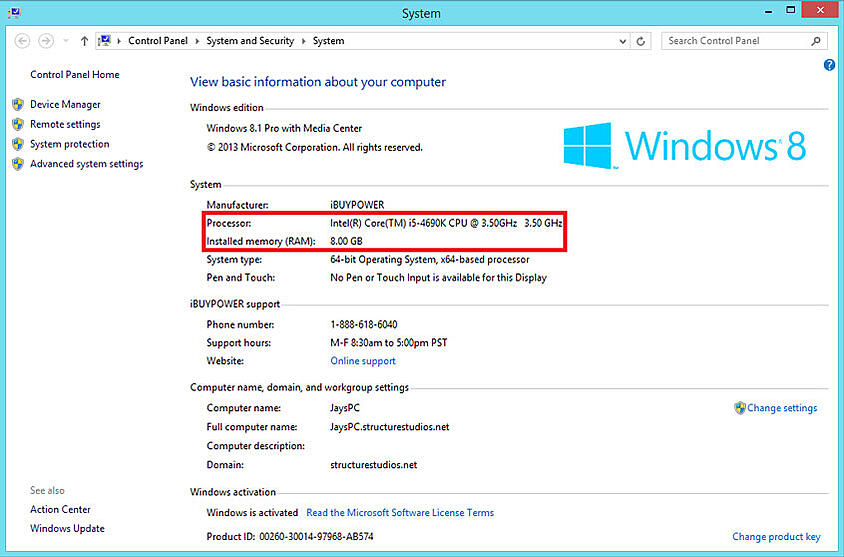The height and width of the screenshot is (557, 844).
Task: Open System protection
Action: coord(69,144)
